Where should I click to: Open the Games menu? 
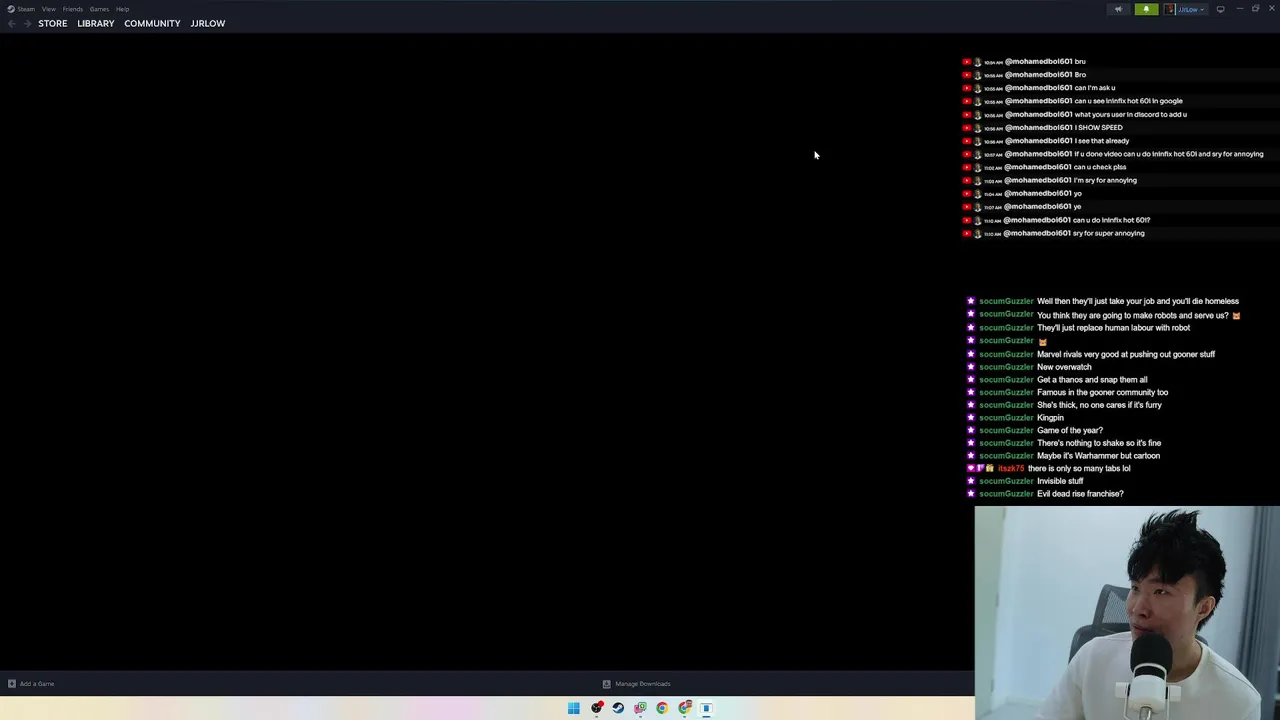pyautogui.click(x=99, y=9)
